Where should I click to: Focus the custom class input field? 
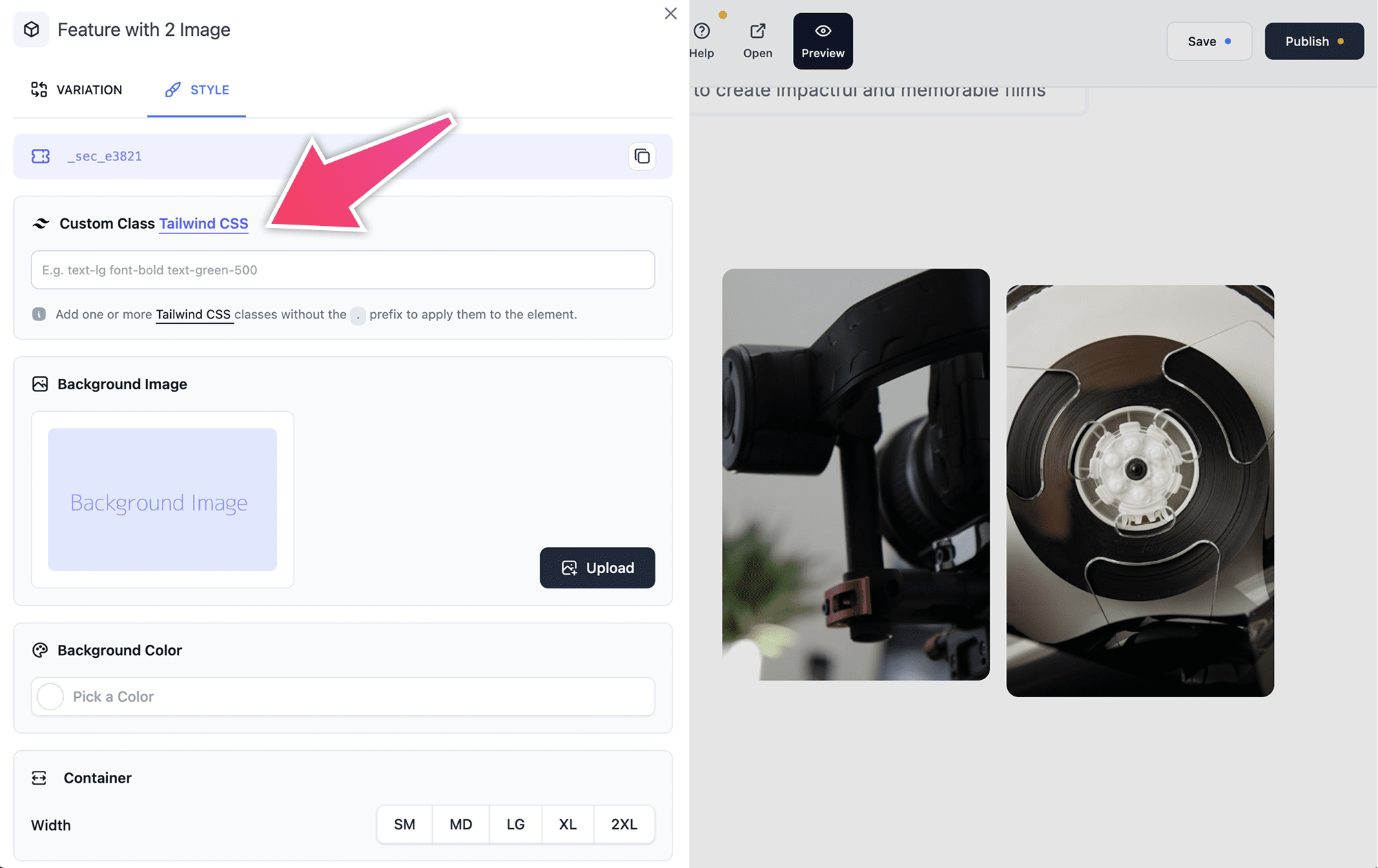(343, 270)
